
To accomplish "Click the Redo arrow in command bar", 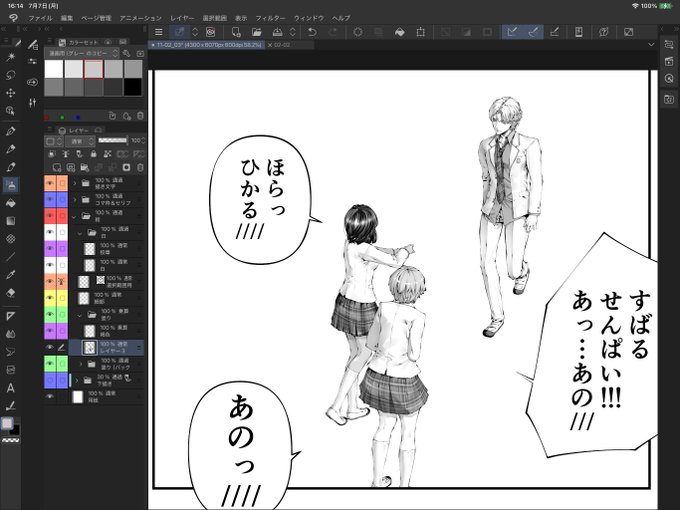I will (x=333, y=32).
